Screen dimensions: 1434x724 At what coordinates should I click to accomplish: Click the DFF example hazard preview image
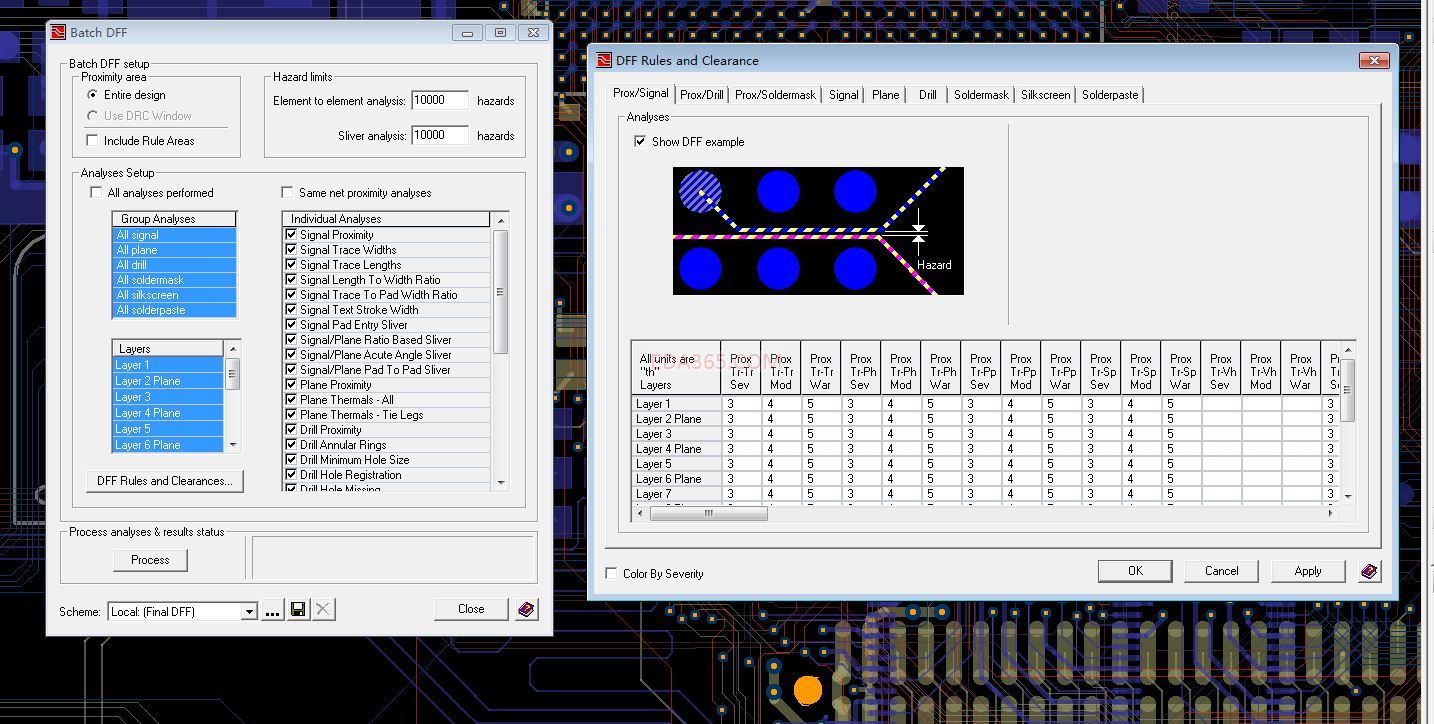point(818,231)
